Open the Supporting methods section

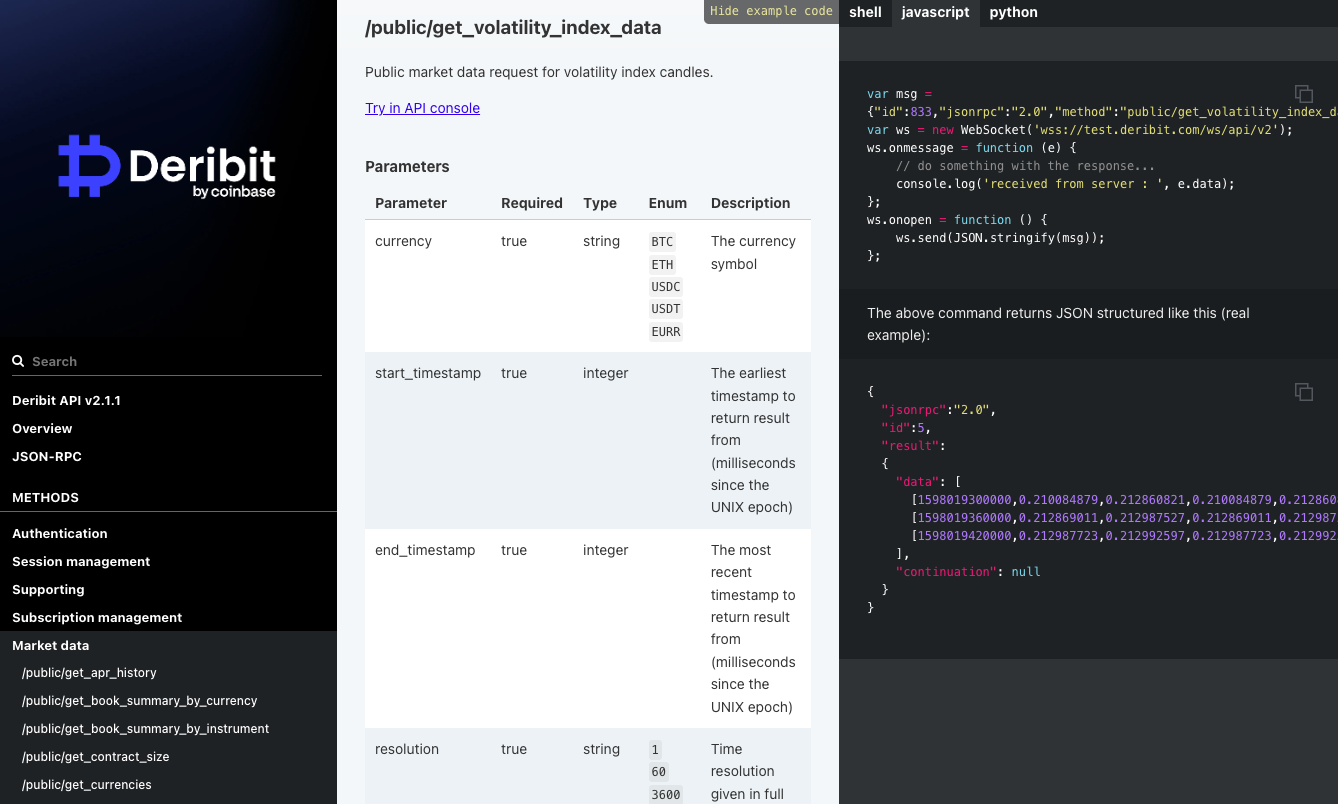point(48,590)
